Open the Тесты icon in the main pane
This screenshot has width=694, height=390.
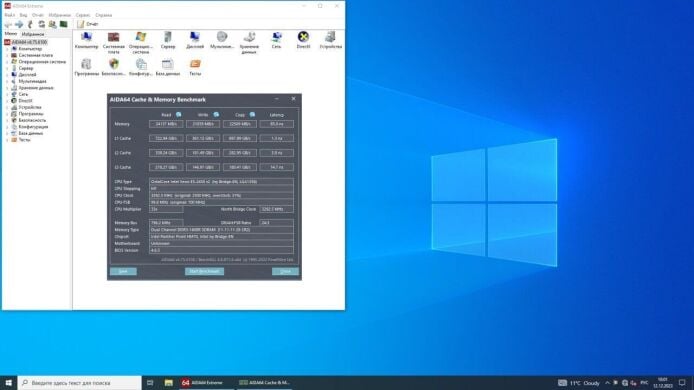point(195,67)
